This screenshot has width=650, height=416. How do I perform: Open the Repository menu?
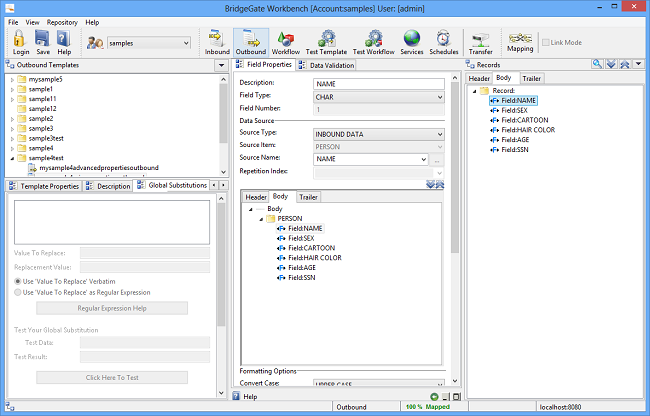[62, 22]
